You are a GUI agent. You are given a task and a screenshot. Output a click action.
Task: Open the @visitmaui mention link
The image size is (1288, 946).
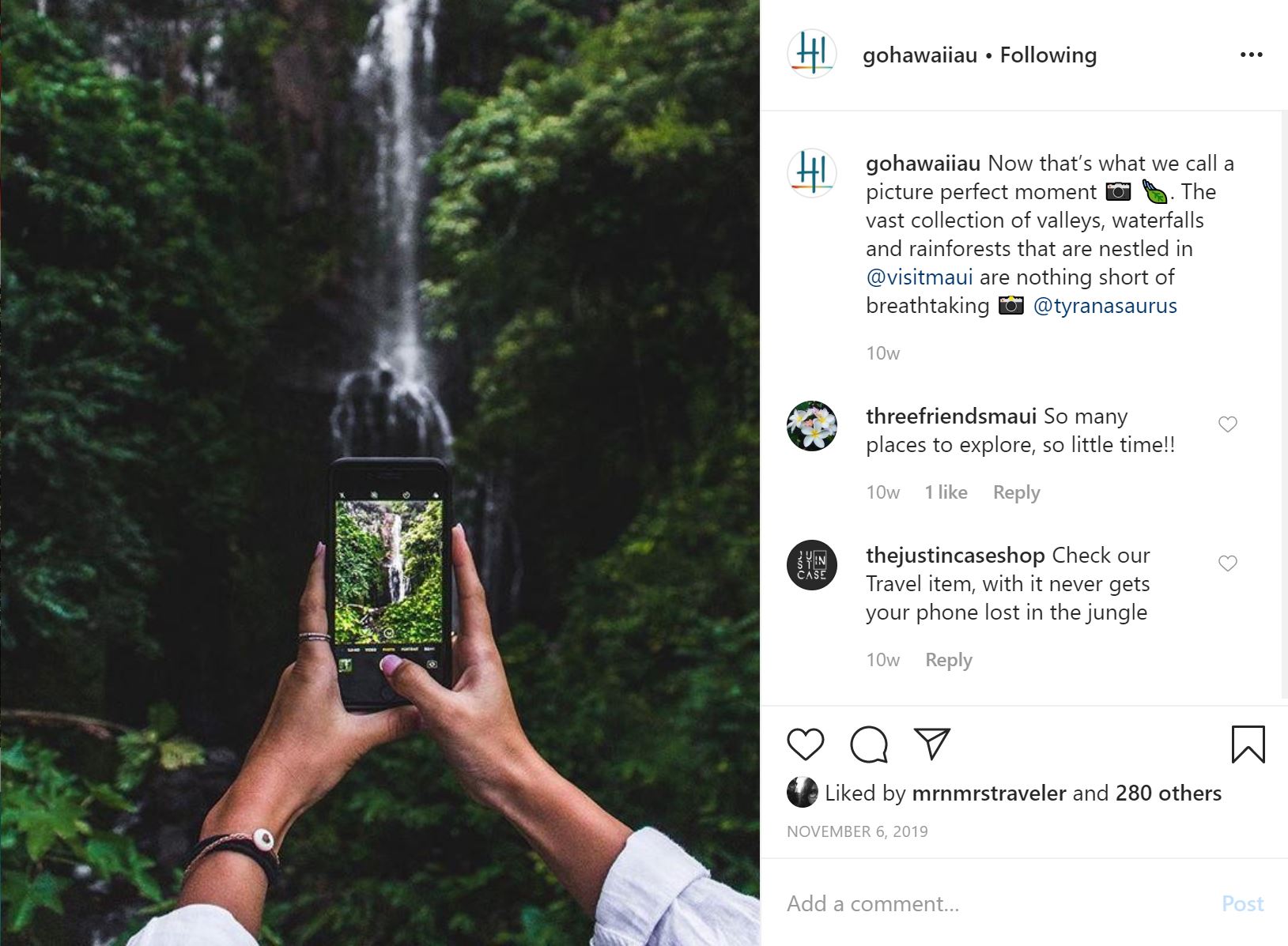[920, 277]
